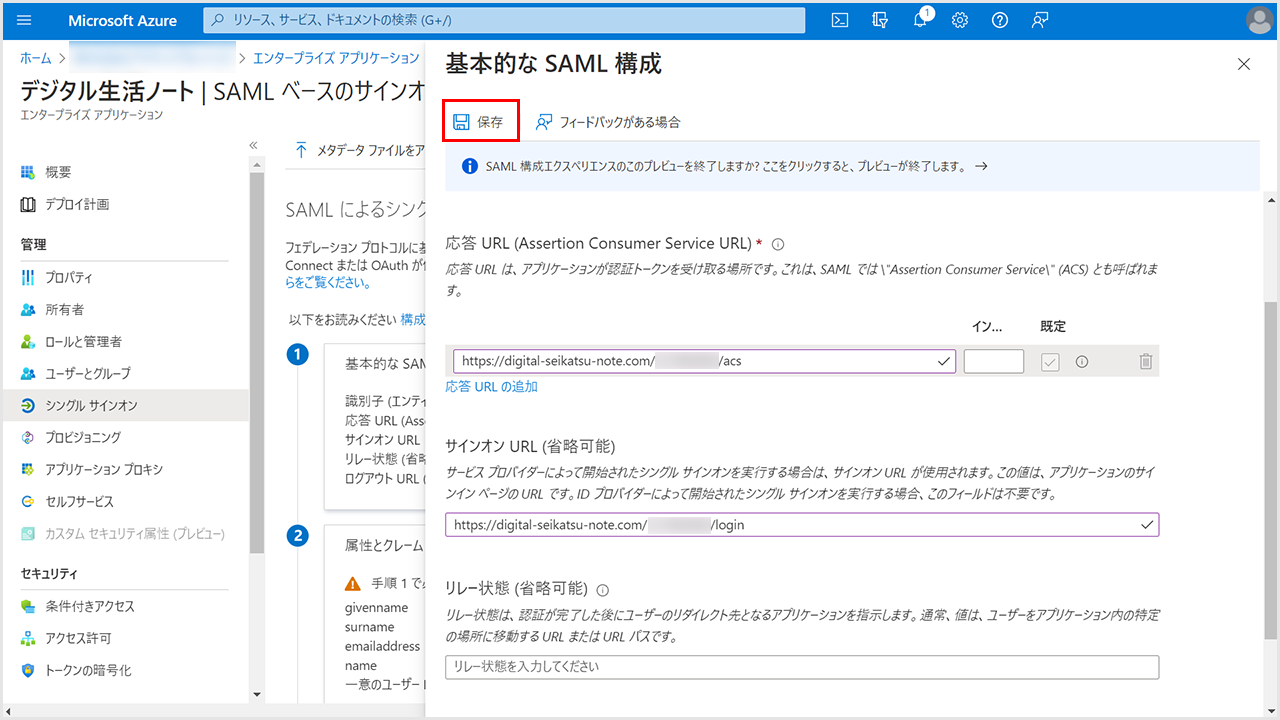Open the Azure portal hamburger menu

point(25,20)
